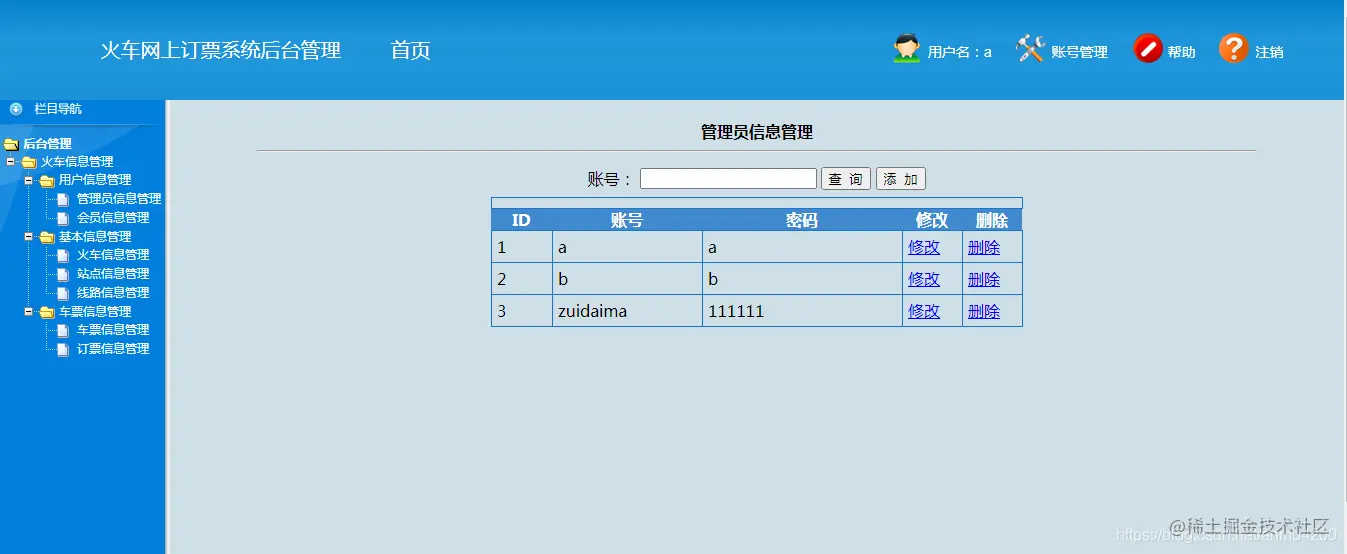Open the 账号管理 tools icon
Viewport: 1347px width, 554px height.
(1030, 48)
